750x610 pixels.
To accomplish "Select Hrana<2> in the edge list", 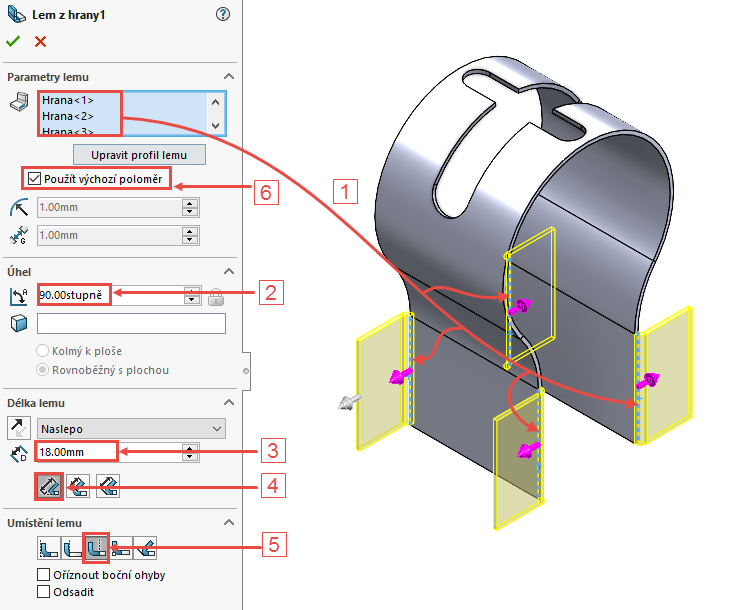I will click(67, 116).
